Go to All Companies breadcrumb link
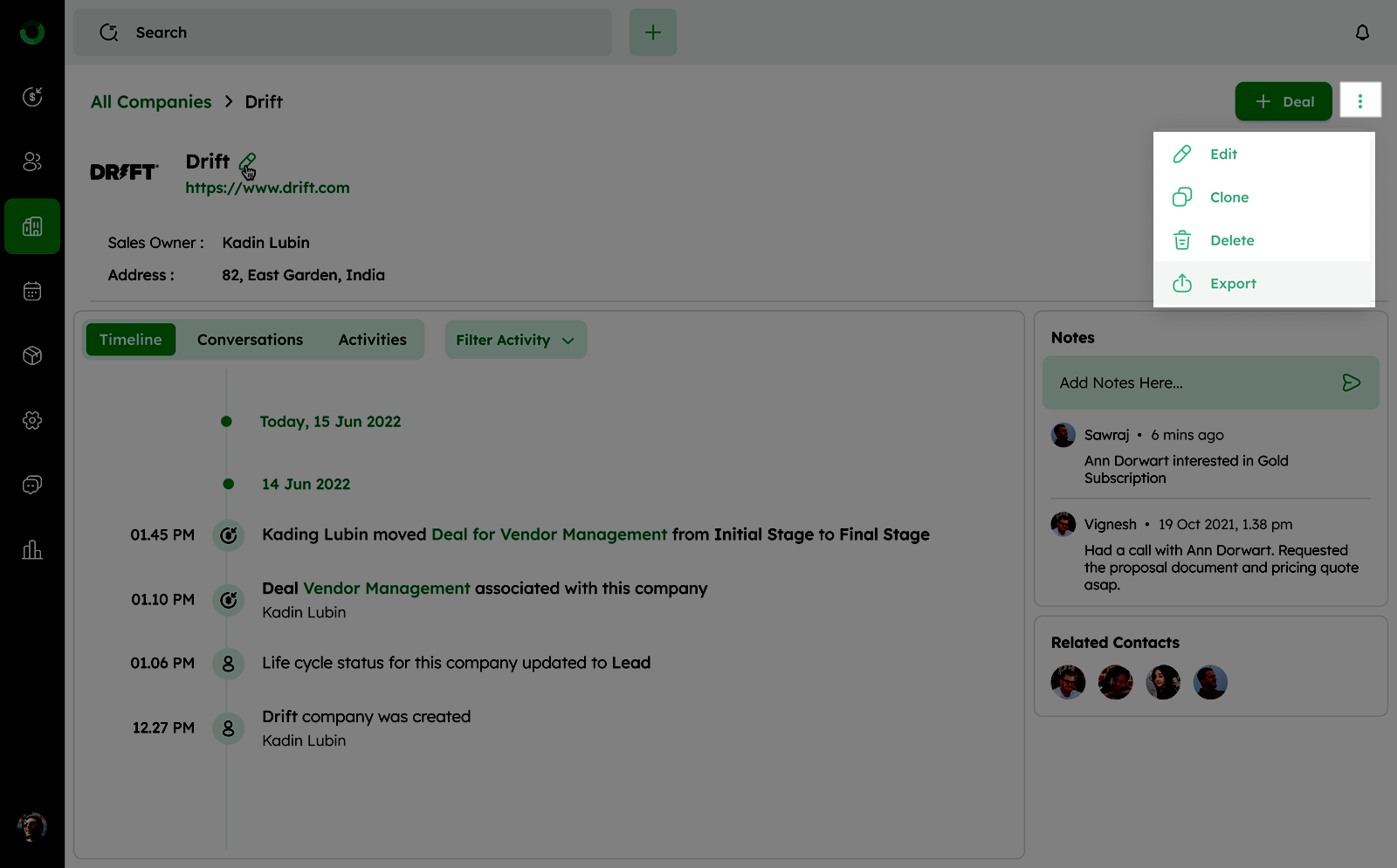This screenshot has width=1397, height=868. (151, 102)
